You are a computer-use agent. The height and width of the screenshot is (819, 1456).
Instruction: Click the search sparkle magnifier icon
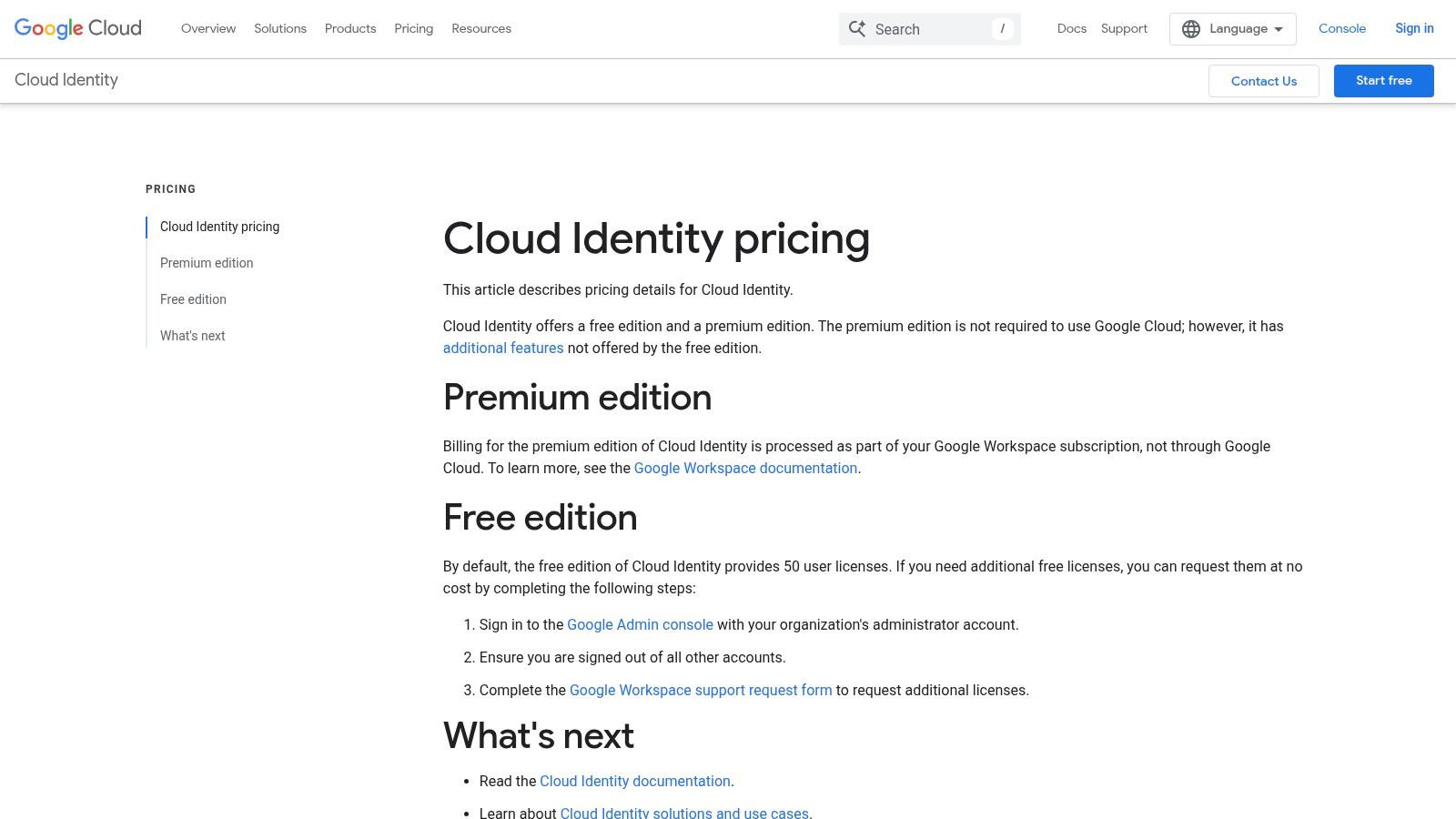click(857, 29)
